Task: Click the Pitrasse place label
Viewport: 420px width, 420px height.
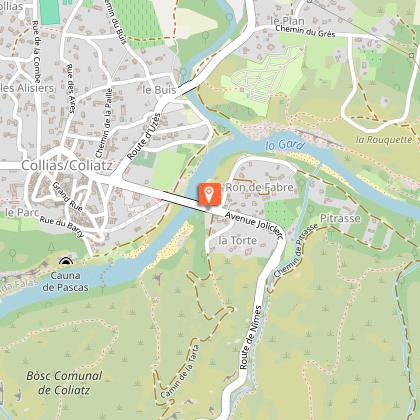Action: [340, 218]
